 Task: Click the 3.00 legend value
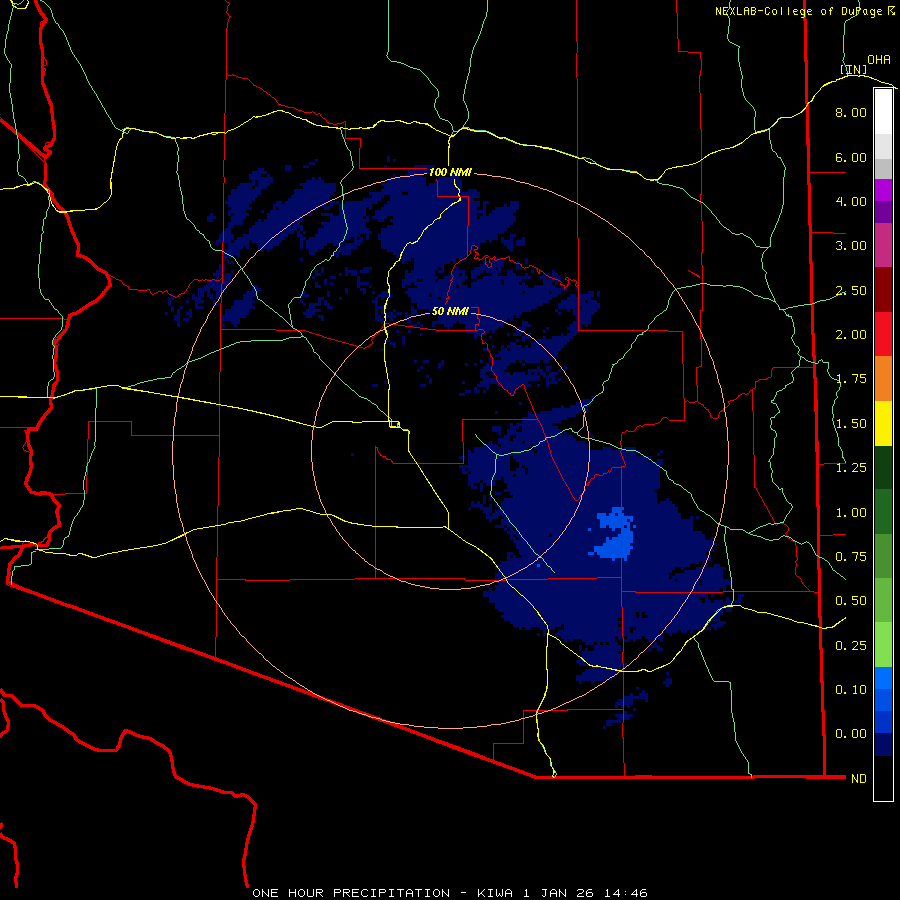[851, 246]
